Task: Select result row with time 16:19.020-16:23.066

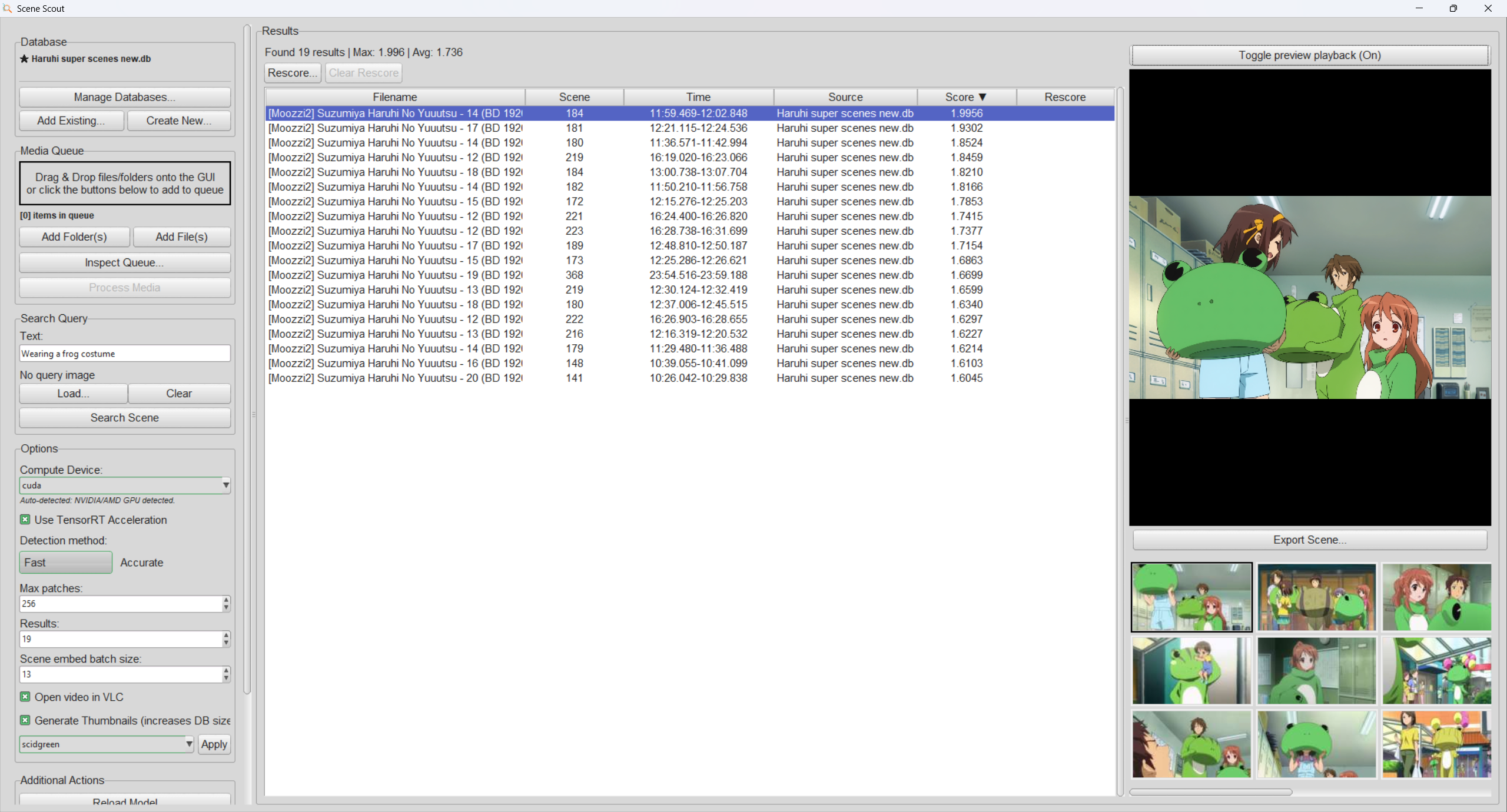Action: (689, 158)
